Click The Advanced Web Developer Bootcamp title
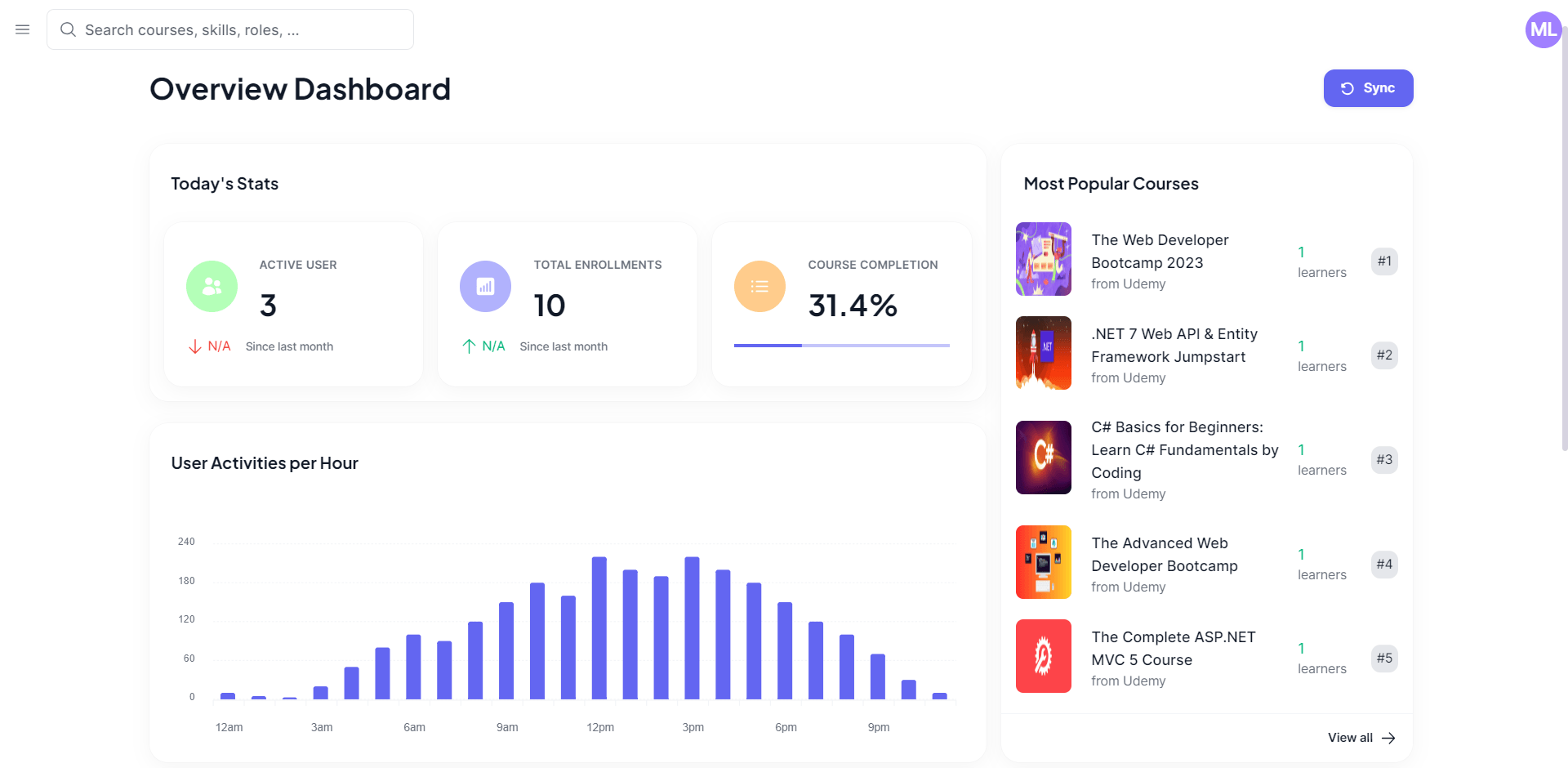Image resolution: width=1568 pixels, height=768 pixels. point(1165,554)
